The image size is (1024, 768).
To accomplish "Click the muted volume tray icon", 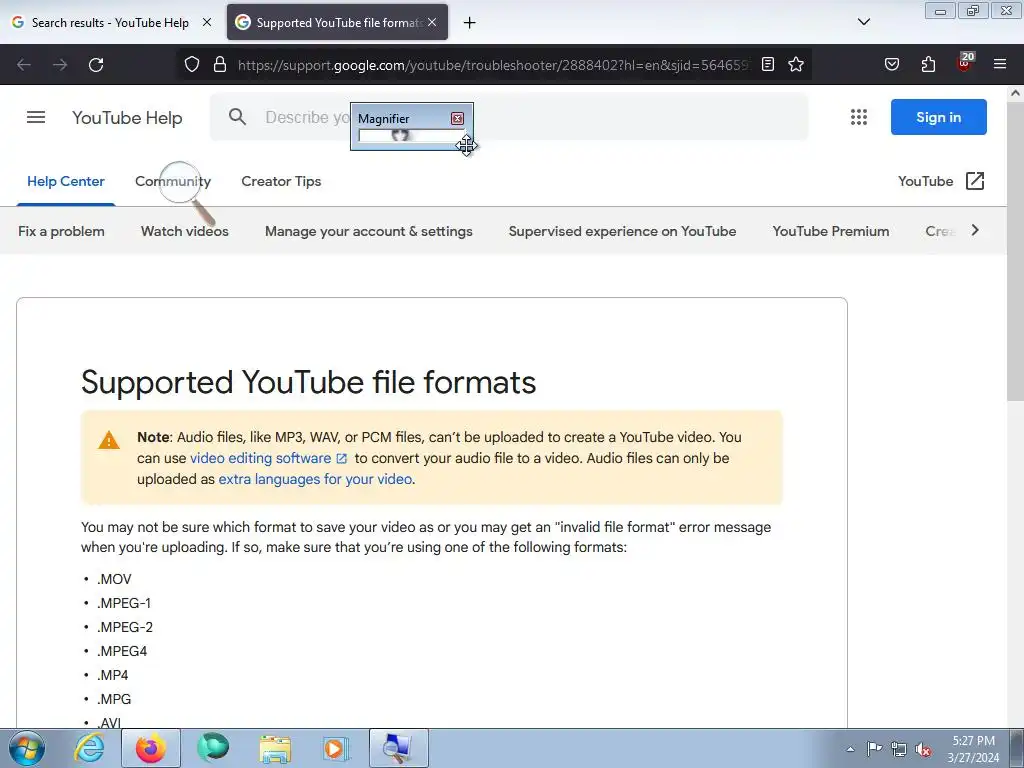I will tap(923, 750).
